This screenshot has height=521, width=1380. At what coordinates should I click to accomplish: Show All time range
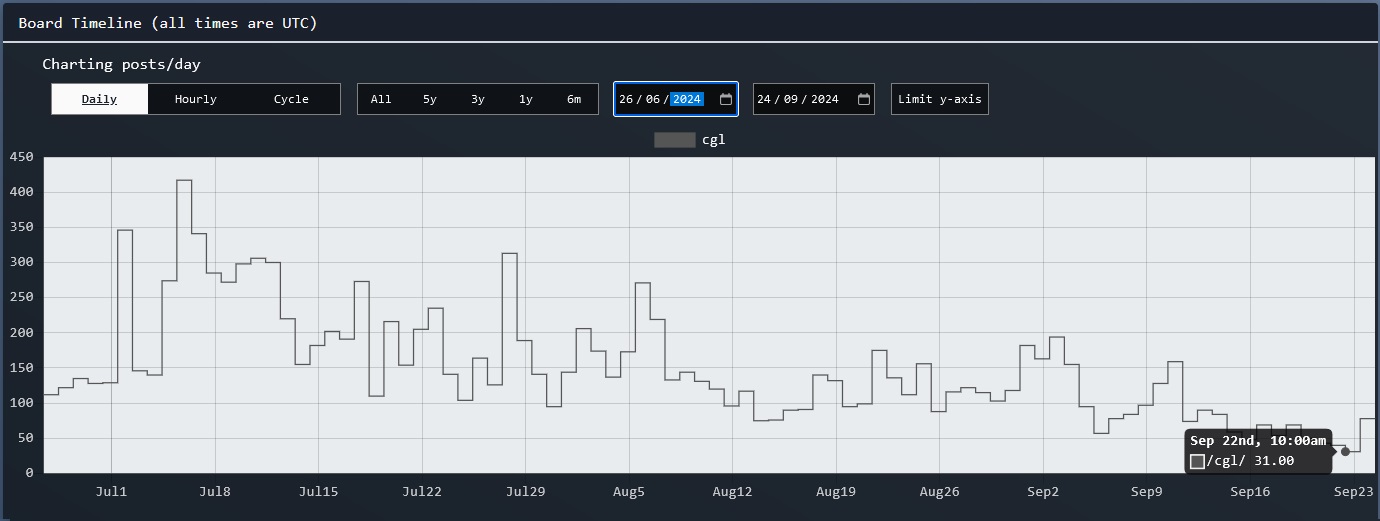click(381, 99)
